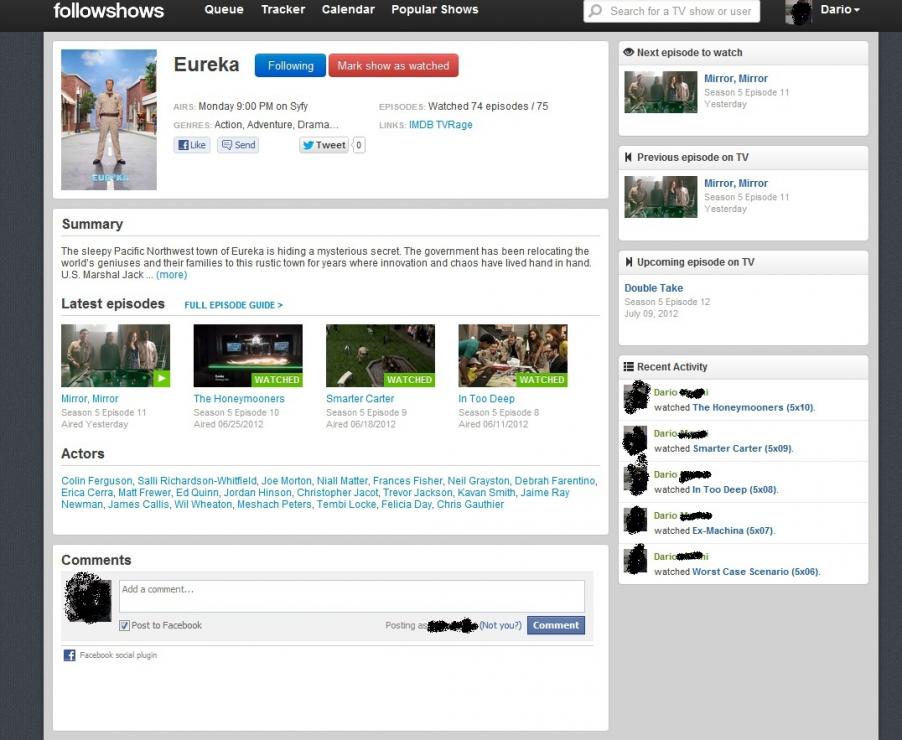
Task: Open actor Felicia Day's page
Action: click(406, 505)
